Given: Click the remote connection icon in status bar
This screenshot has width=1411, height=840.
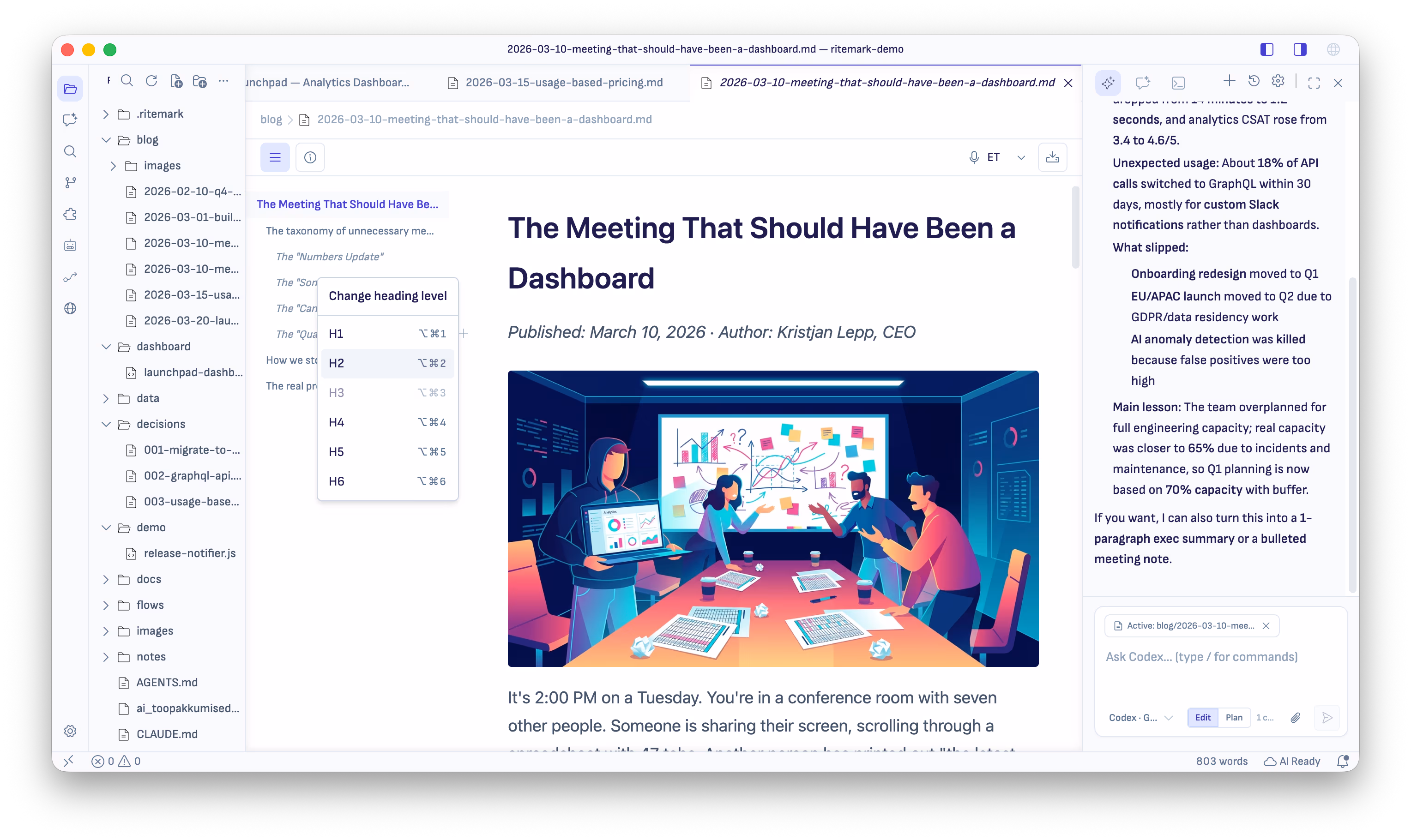Looking at the screenshot, I should coord(69,761).
